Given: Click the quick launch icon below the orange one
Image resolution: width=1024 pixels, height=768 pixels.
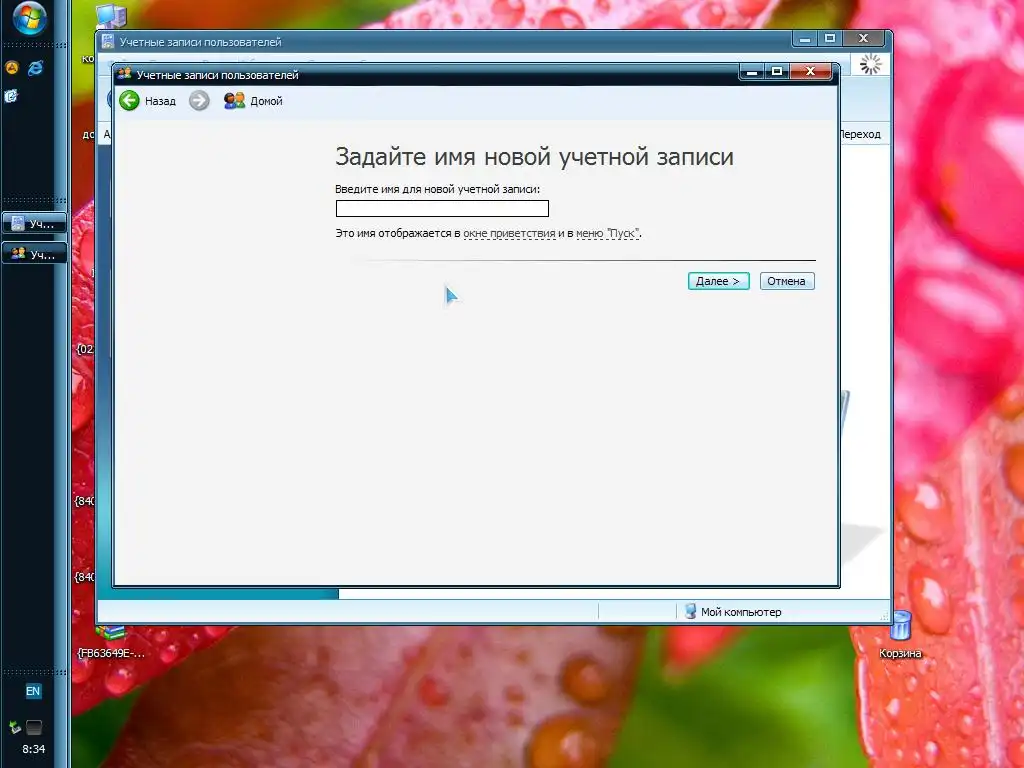Looking at the screenshot, I should click(x=11, y=96).
